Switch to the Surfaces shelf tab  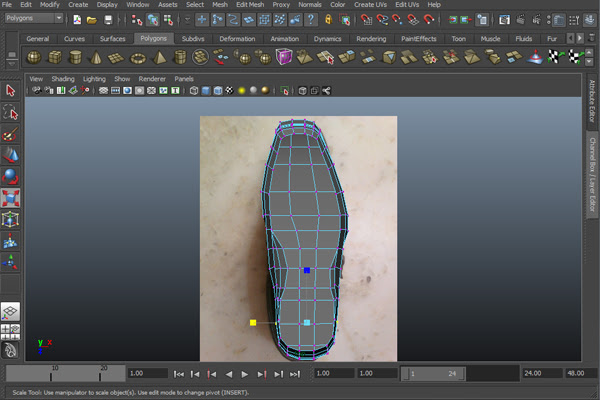click(112, 39)
